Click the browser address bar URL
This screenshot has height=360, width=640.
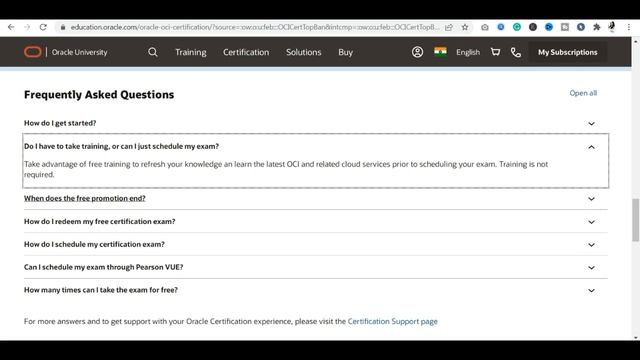[255, 27]
